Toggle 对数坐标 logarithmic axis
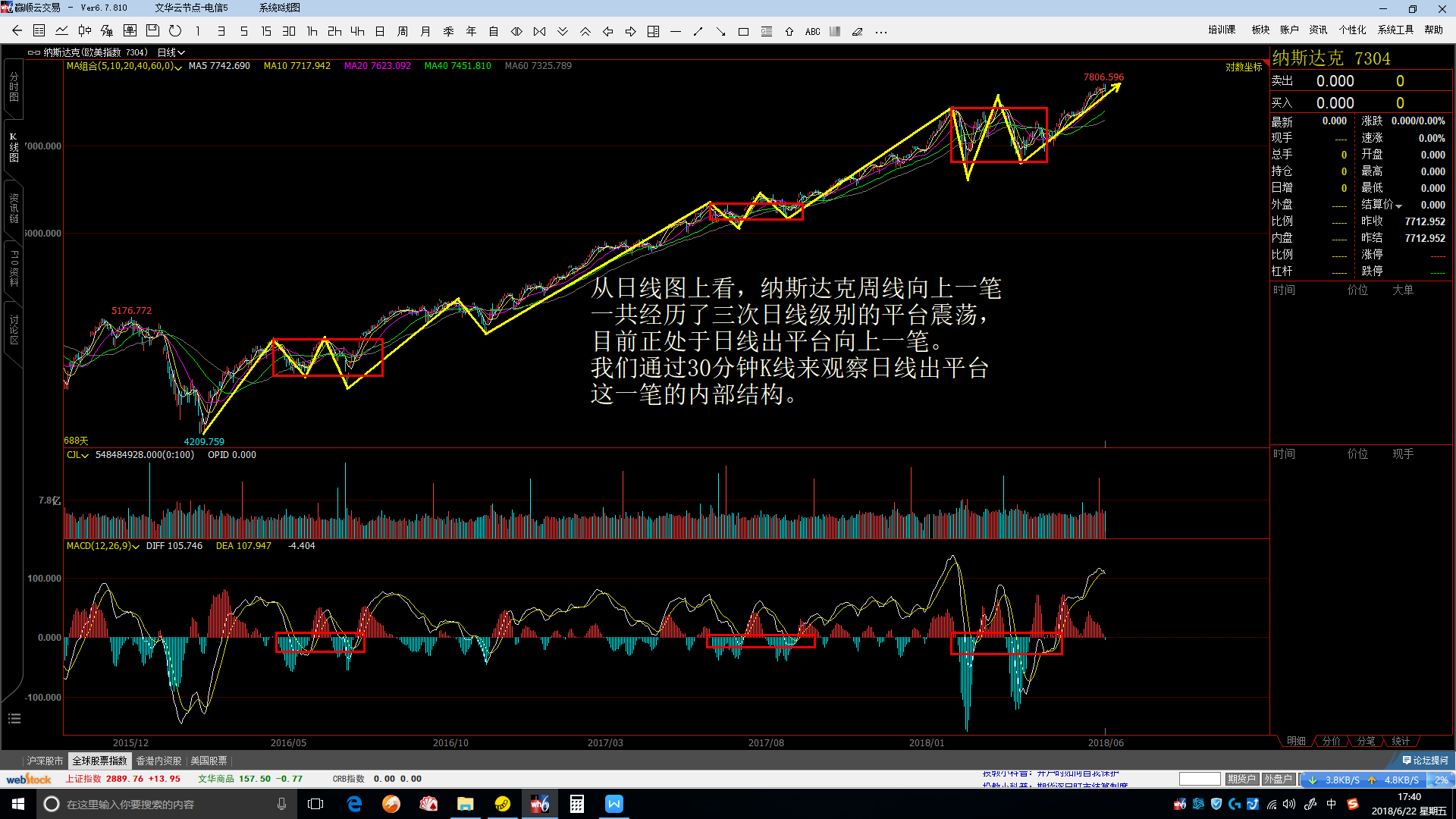 pos(1244,67)
